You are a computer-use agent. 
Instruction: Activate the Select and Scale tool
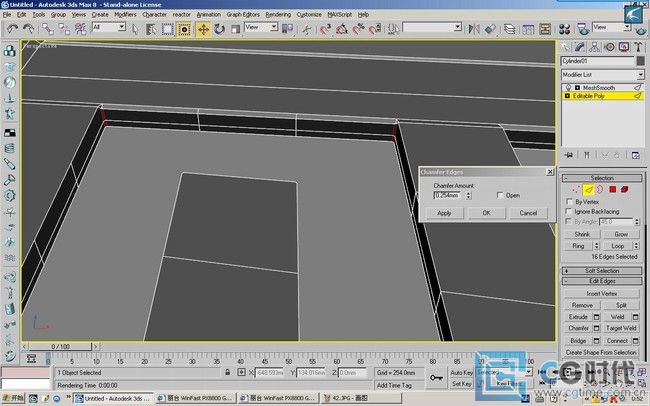[235, 29]
